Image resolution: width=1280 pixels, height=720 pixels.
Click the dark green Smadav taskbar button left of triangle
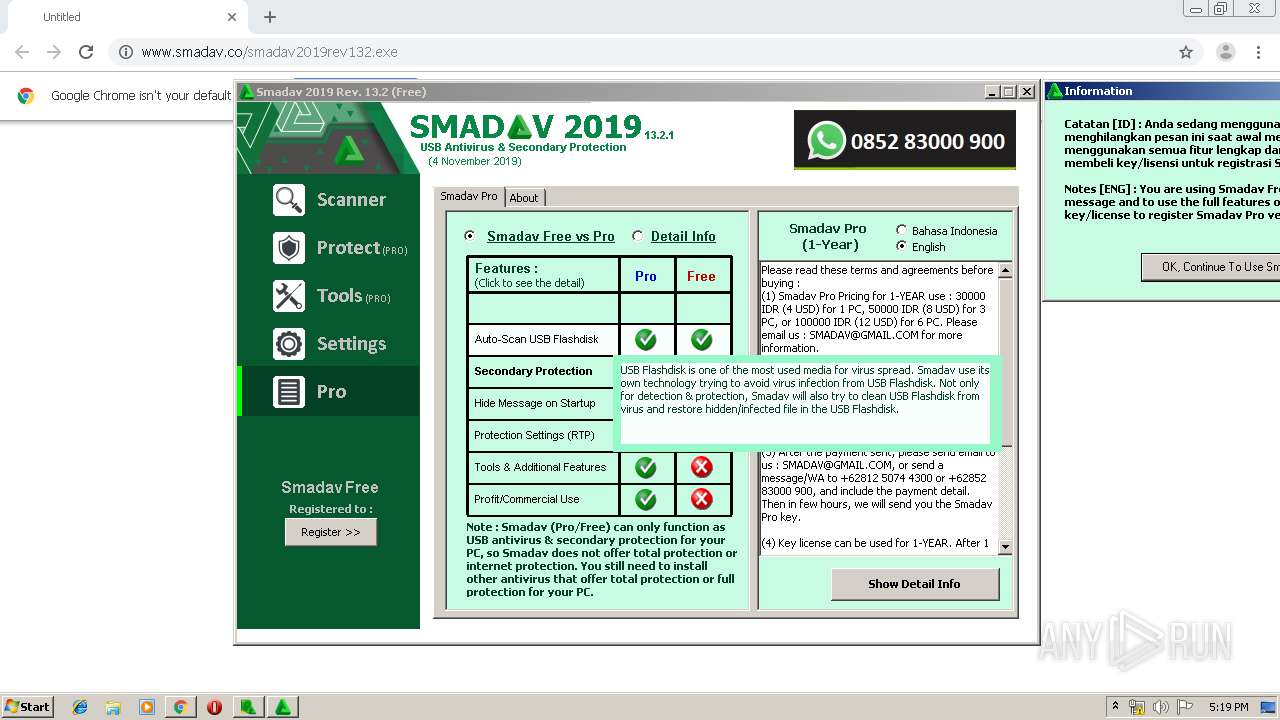[248, 707]
